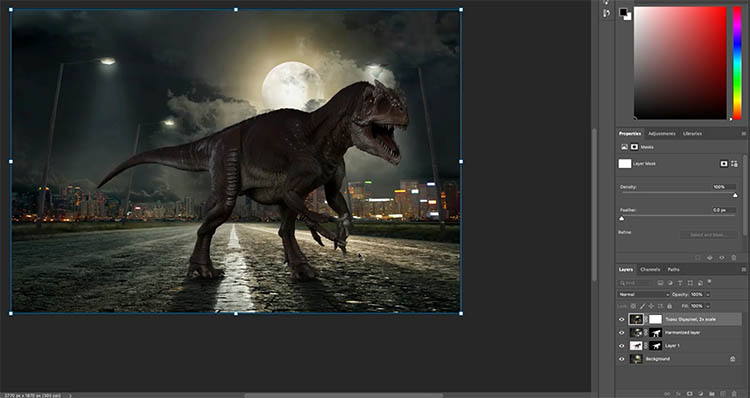Click the Fill value field
Viewport: 750px width, 398px height.
[696, 306]
